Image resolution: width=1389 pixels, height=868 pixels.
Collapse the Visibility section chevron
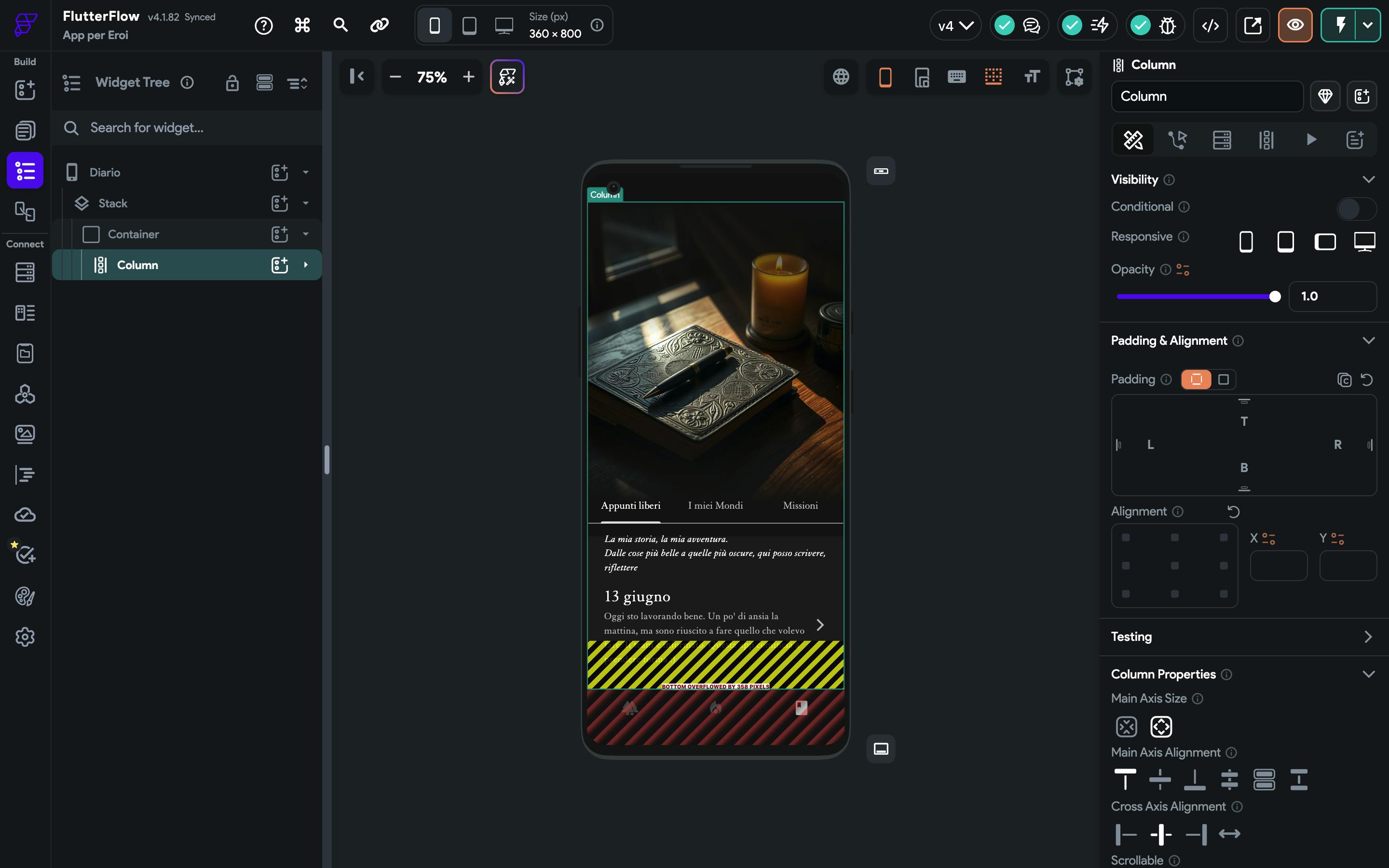[1368, 180]
